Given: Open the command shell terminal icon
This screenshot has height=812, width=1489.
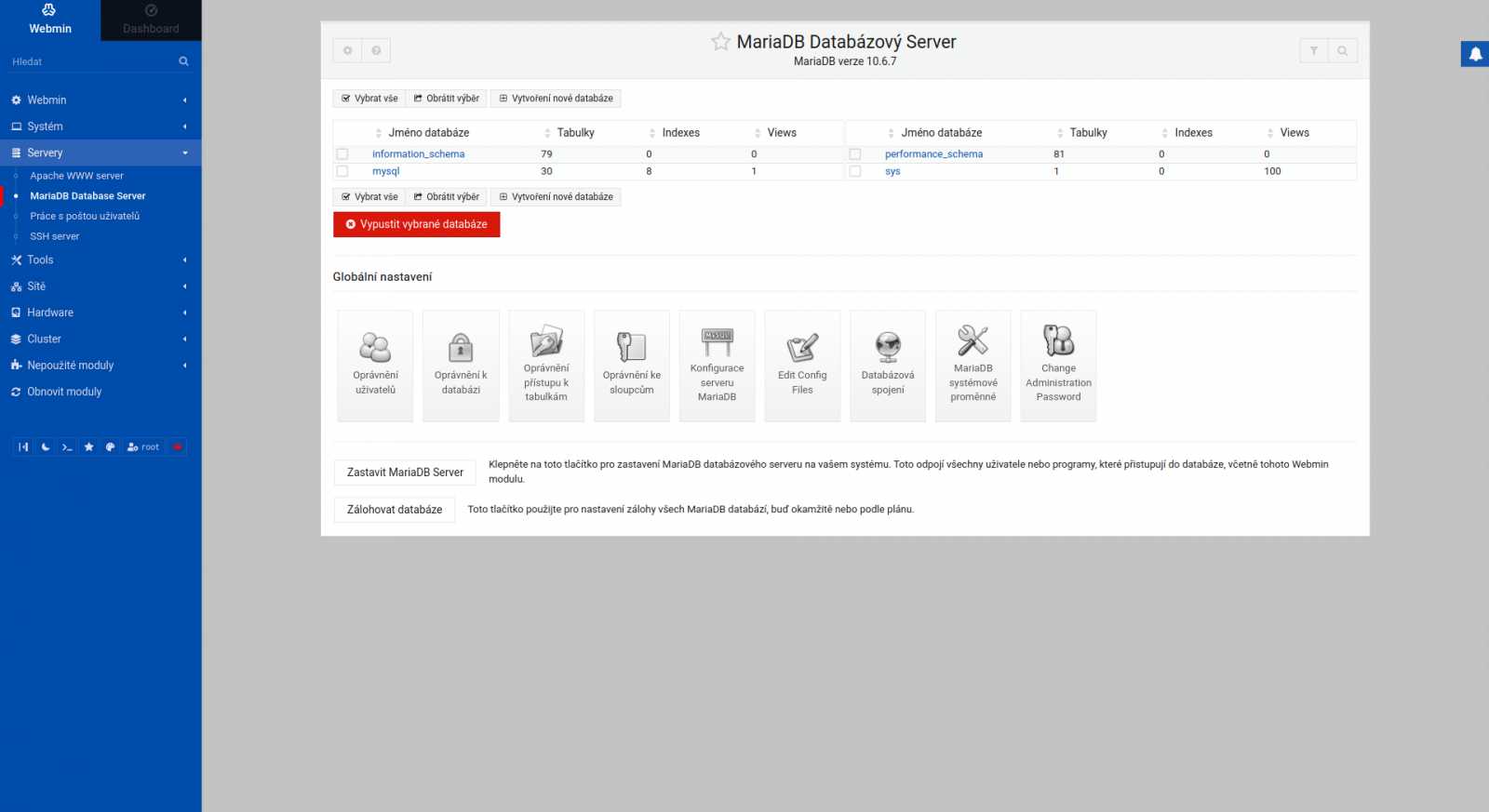Looking at the screenshot, I should 67,447.
